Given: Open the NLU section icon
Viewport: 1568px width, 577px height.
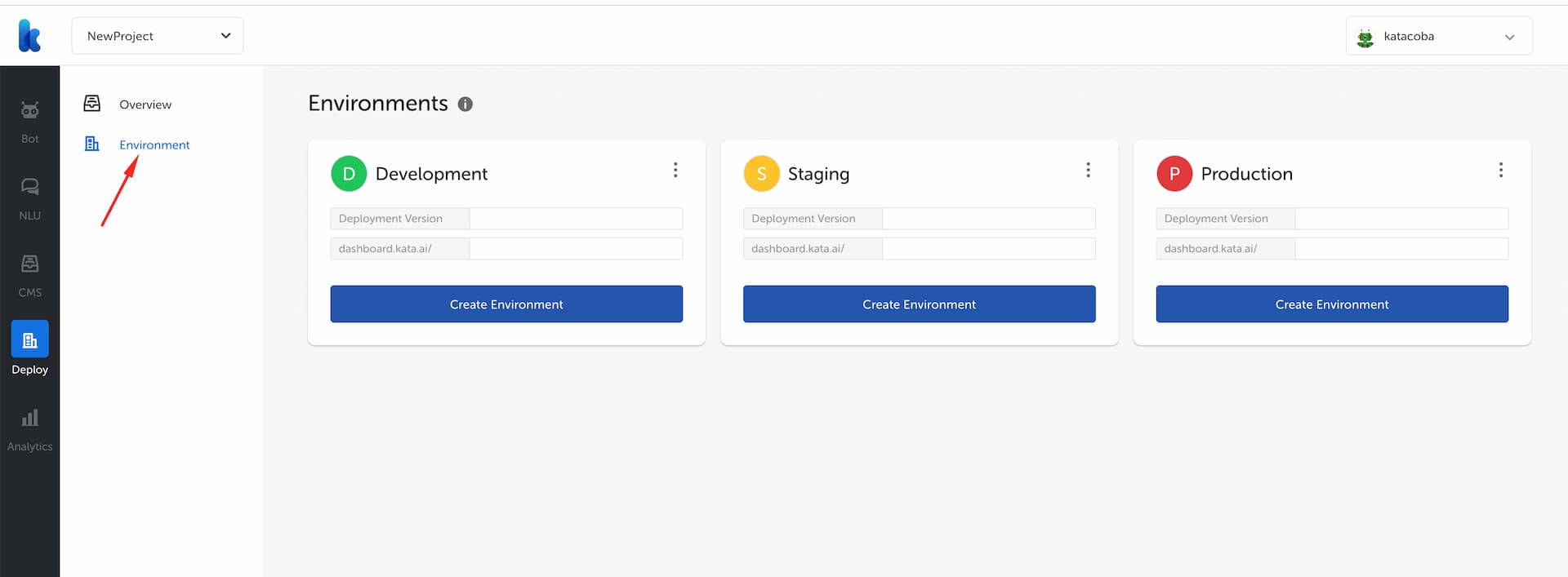Looking at the screenshot, I should pos(29,187).
